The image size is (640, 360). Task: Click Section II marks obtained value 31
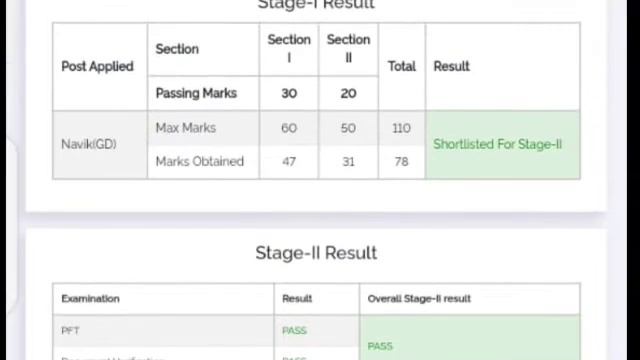coord(348,162)
